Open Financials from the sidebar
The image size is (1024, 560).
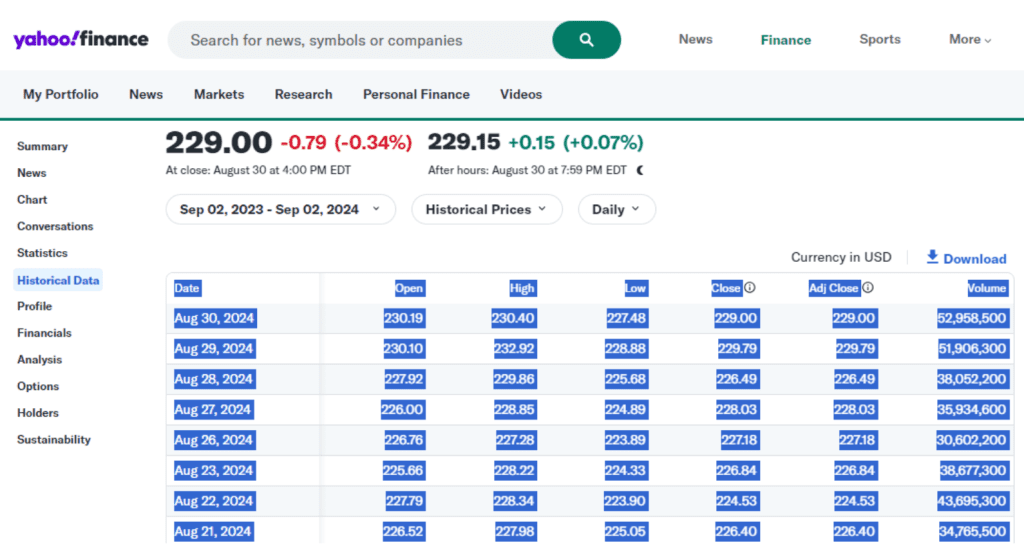(x=44, y=333)
